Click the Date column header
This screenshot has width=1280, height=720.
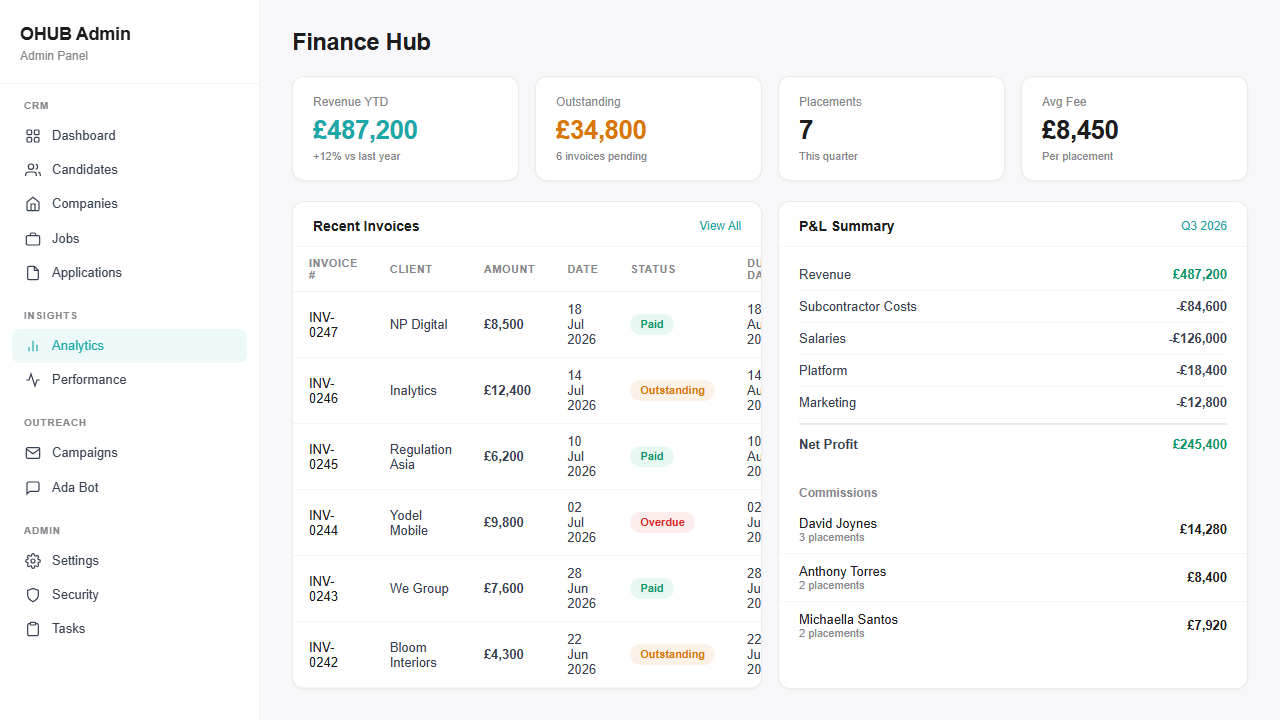(582, 269)
